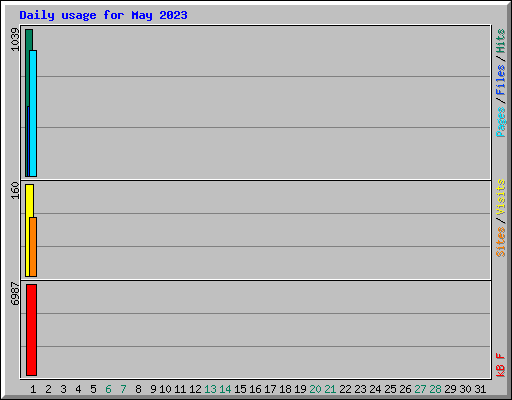Click day label 31 on the axis

pos(480,389)
